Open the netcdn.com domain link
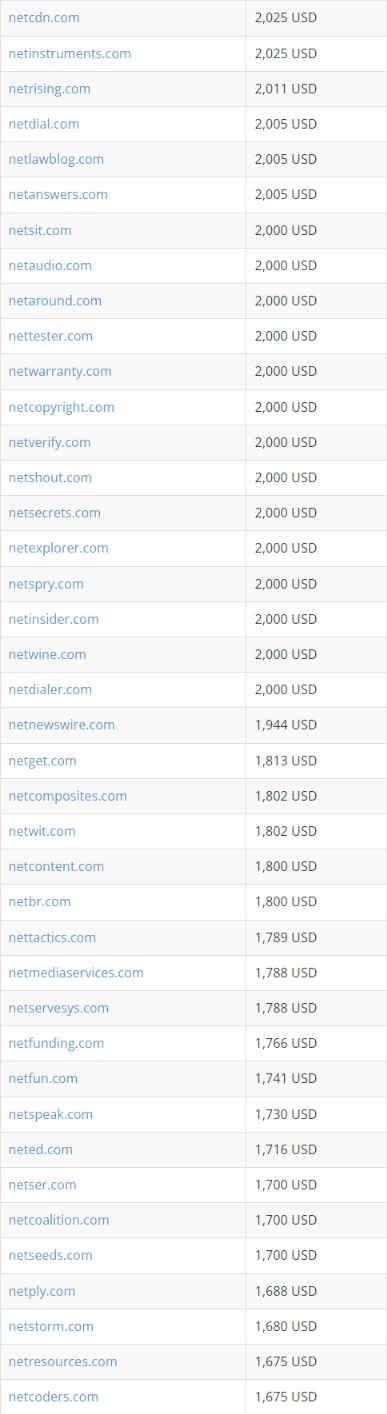Image resolution: width=387 pixels, height=1414 pixels. (x=44, y=18)
